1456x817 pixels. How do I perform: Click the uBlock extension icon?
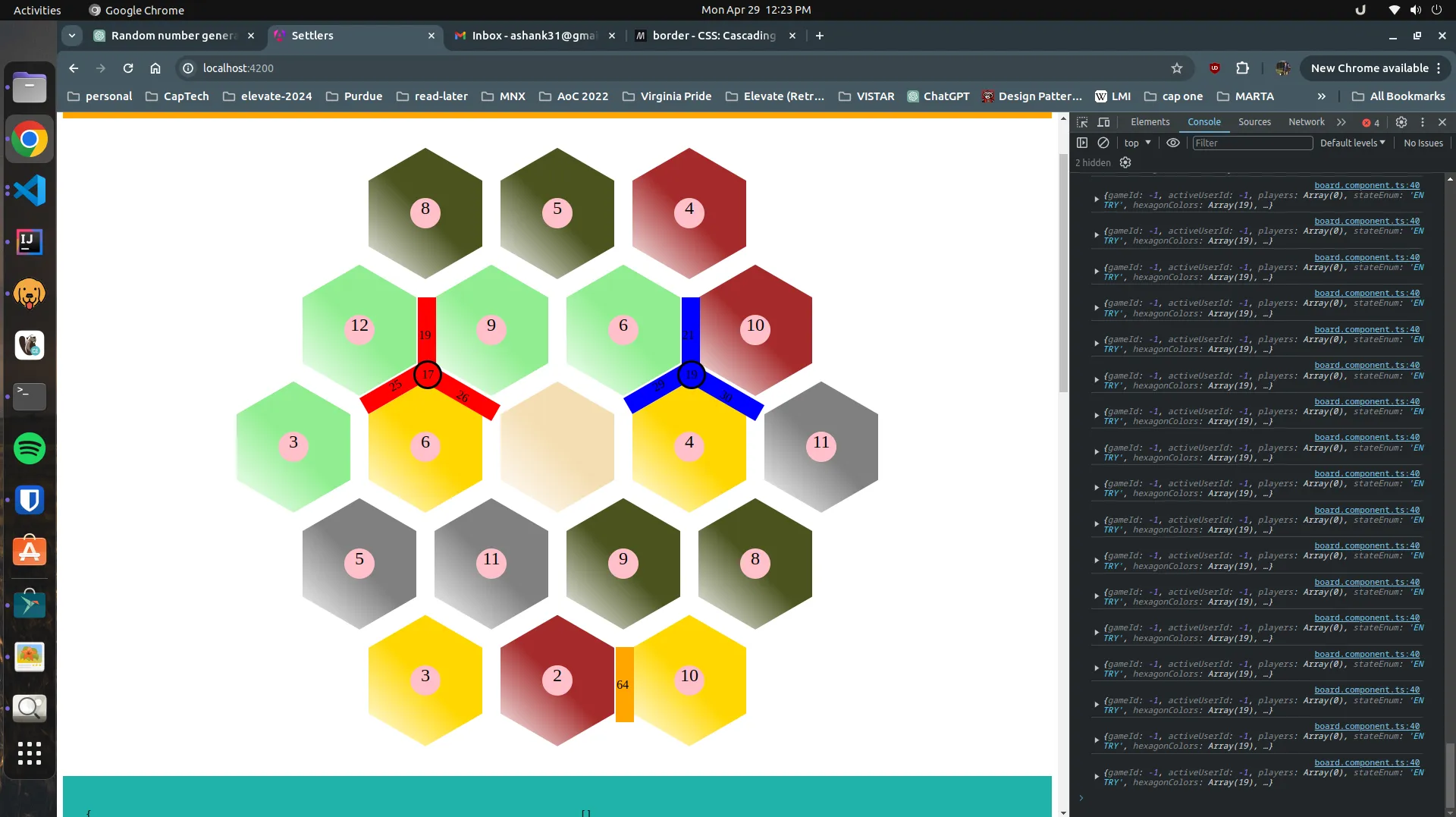click(1215, 68)
